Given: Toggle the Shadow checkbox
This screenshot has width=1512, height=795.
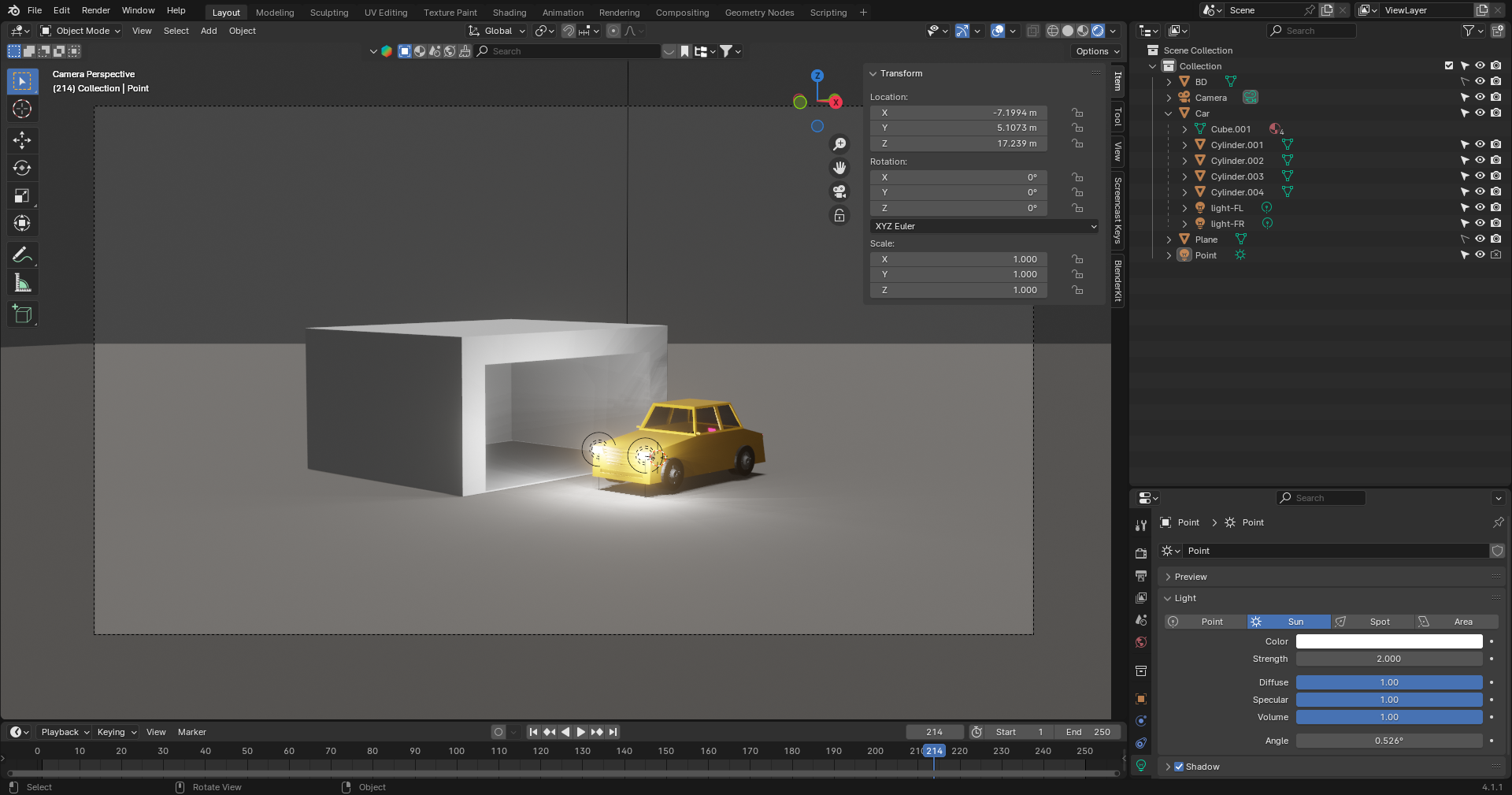Looking at the screenshot, I should click(x=1179, y=767).
